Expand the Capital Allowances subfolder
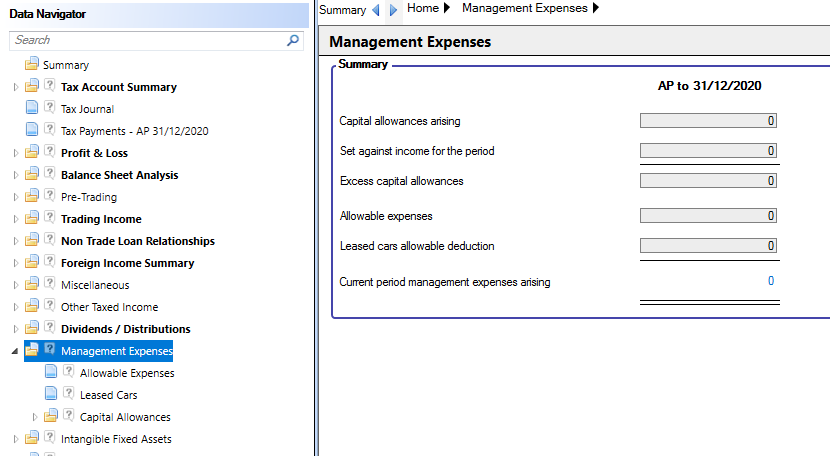Image resolution: width=830 pixels, height=456 pixels. coord(34,417)
